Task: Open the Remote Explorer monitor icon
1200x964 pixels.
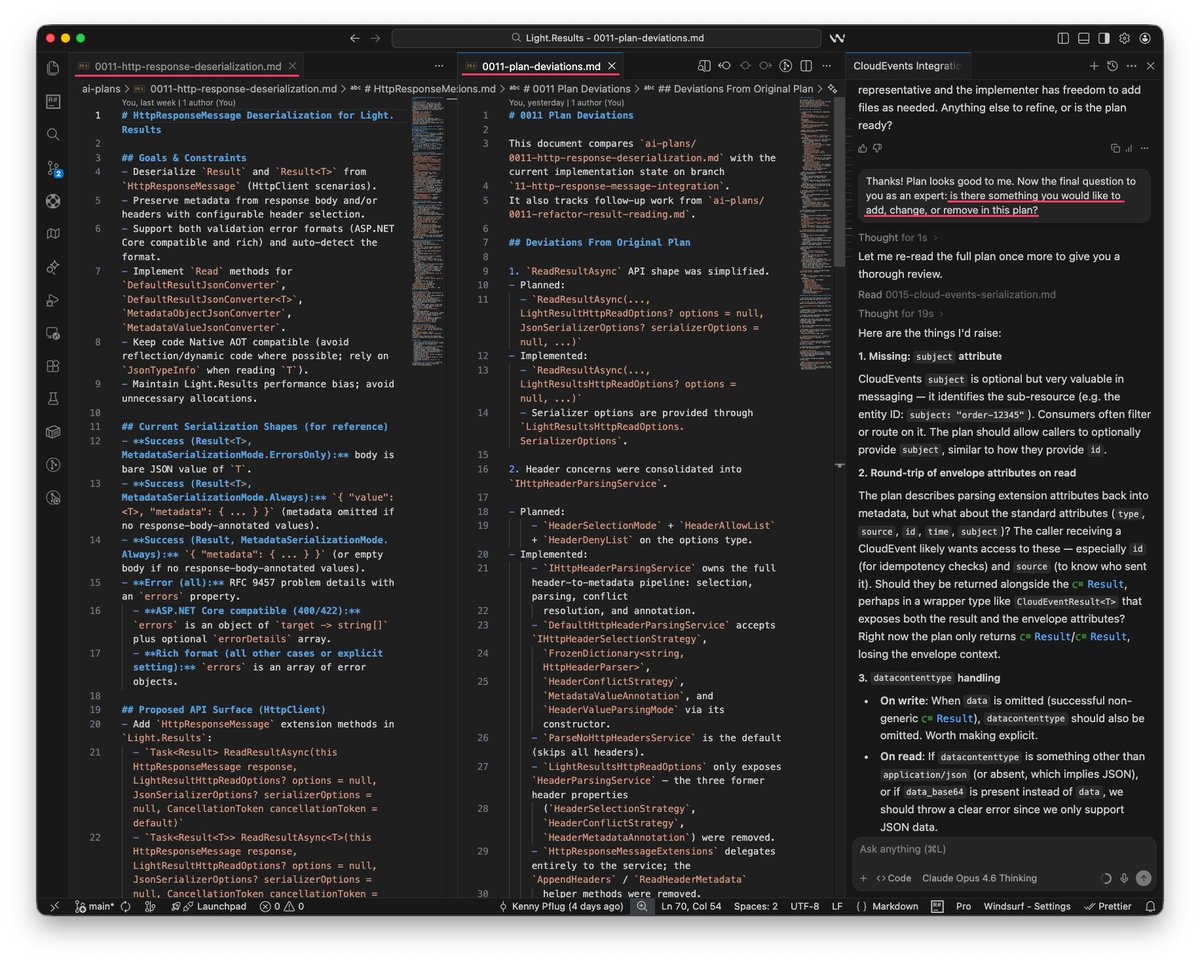Action: pyautogui.click(x=53, y=333)
